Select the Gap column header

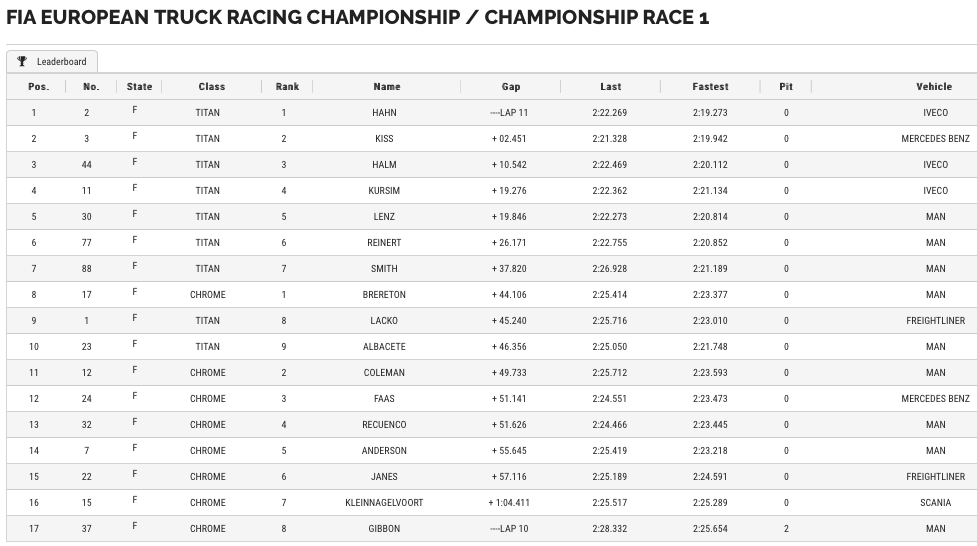pos(511,87)
